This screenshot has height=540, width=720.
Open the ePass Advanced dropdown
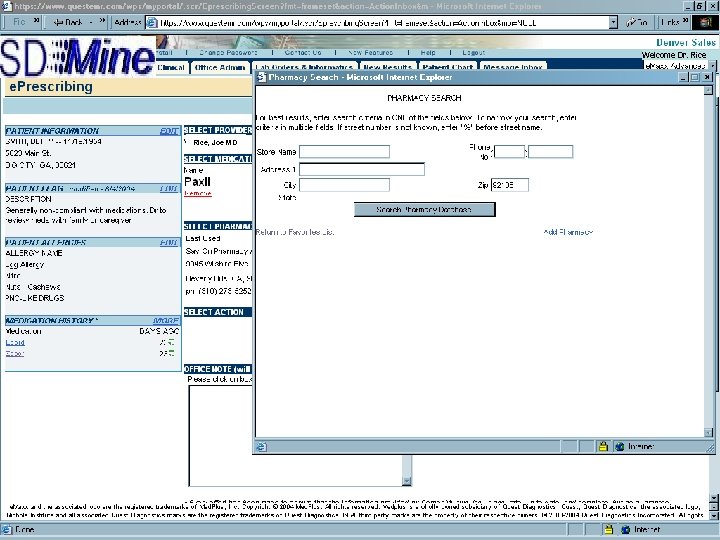coord(712,66)
